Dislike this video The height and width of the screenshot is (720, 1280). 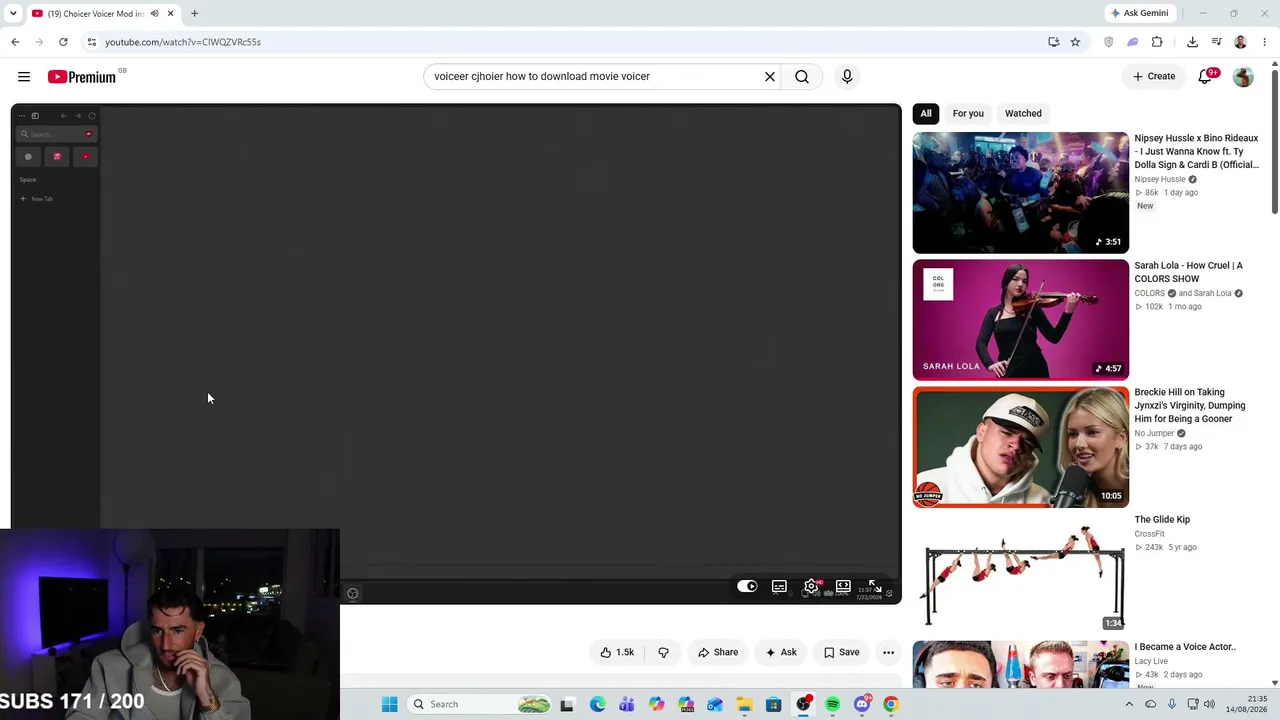[663, 653]
